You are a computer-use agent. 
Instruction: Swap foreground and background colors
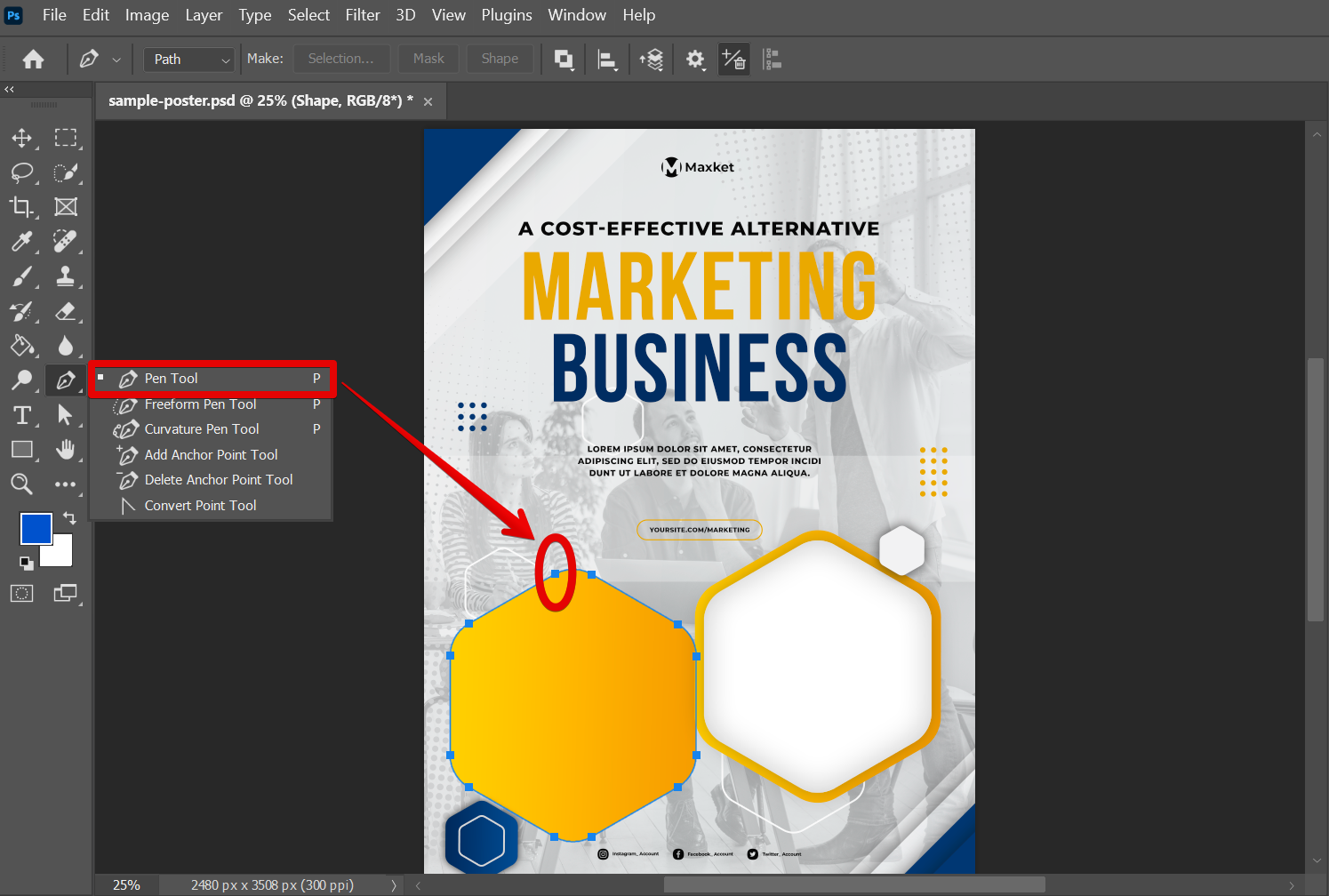tap(69, 517)
